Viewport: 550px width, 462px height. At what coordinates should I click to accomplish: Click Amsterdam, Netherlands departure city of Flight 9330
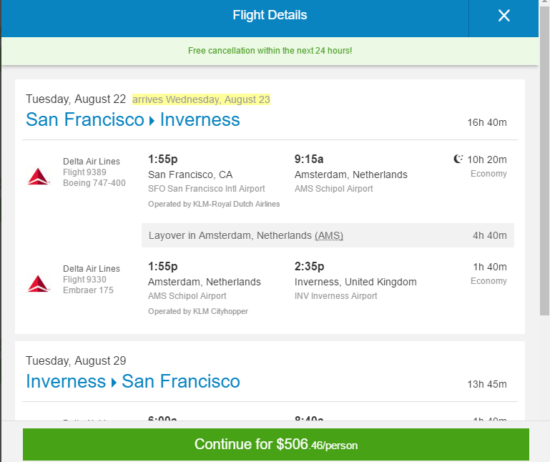pyautogui.click(x=204, y=282)
